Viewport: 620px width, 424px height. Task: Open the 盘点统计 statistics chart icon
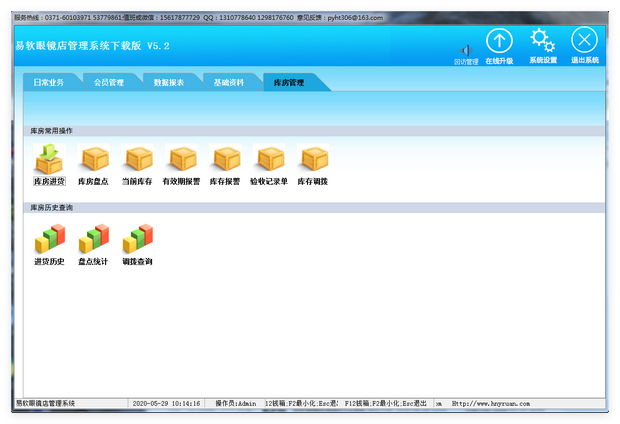tap(93, 239)
